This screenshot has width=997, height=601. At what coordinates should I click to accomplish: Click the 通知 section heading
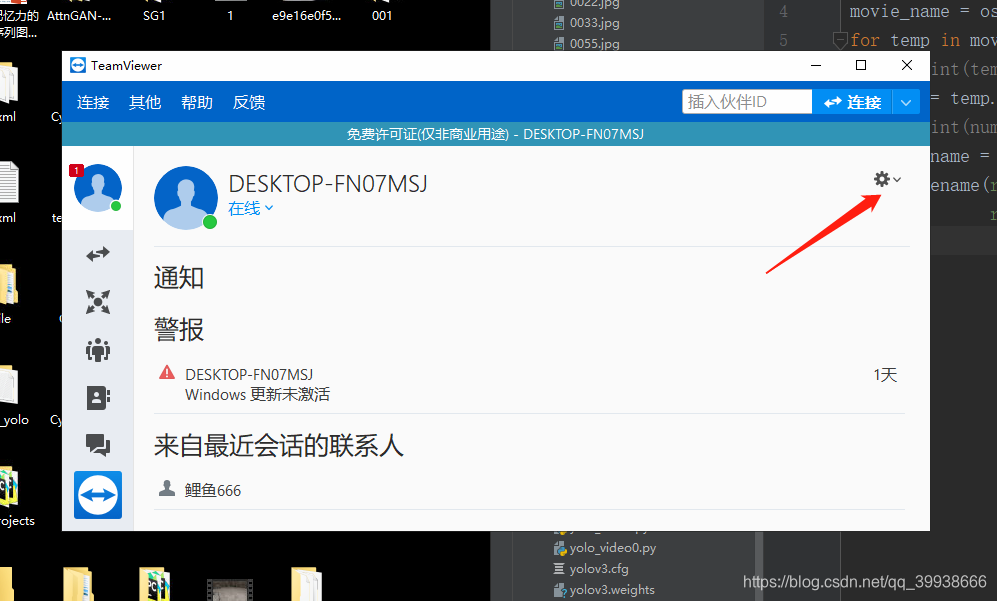(179, 278)
